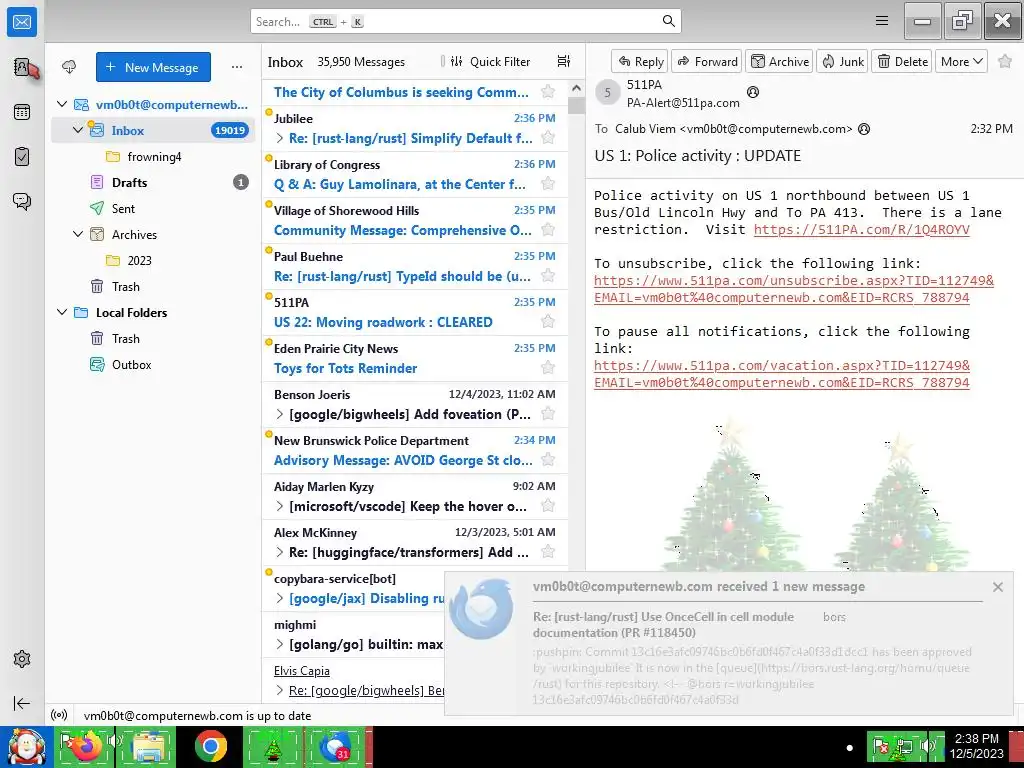Open the application hamburger menu
The width and height of the screenshot is (1024, 768).
tap(882, 21)
